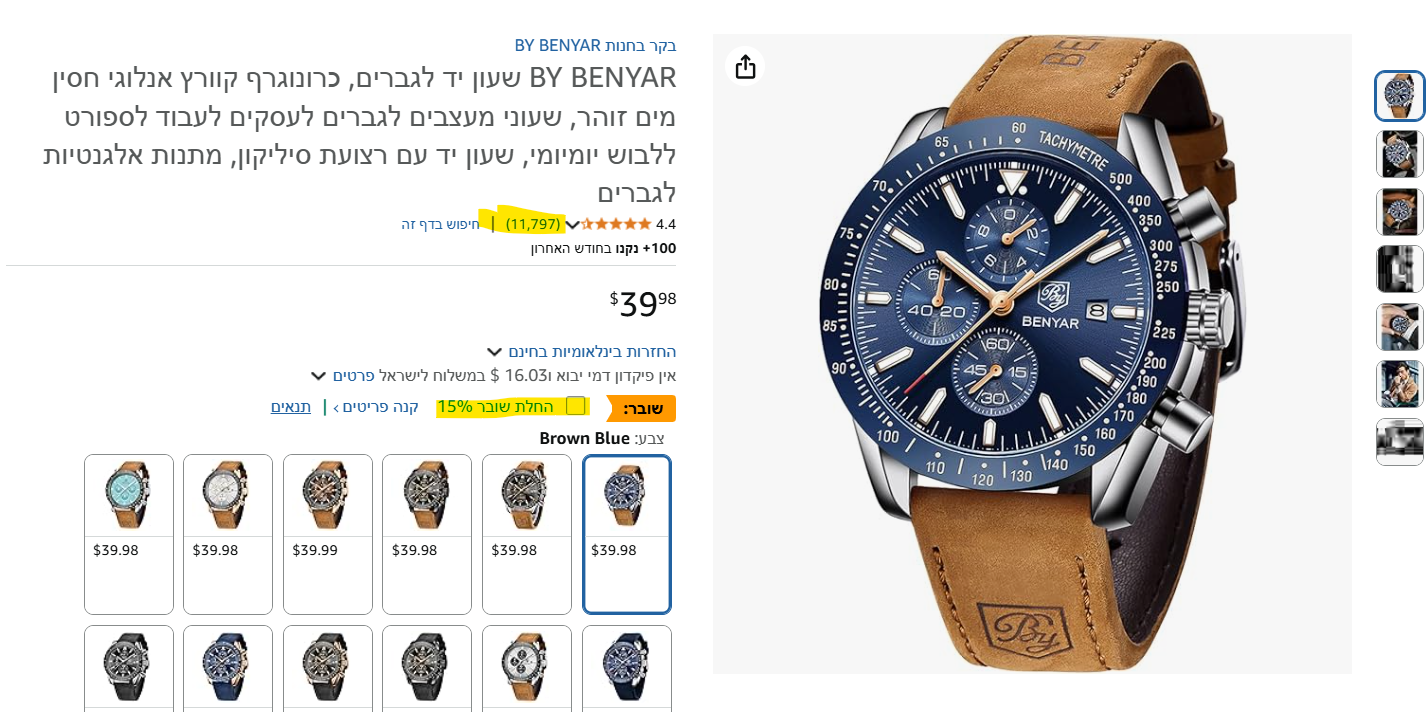Click the share icon on product image

pos(745,67)
